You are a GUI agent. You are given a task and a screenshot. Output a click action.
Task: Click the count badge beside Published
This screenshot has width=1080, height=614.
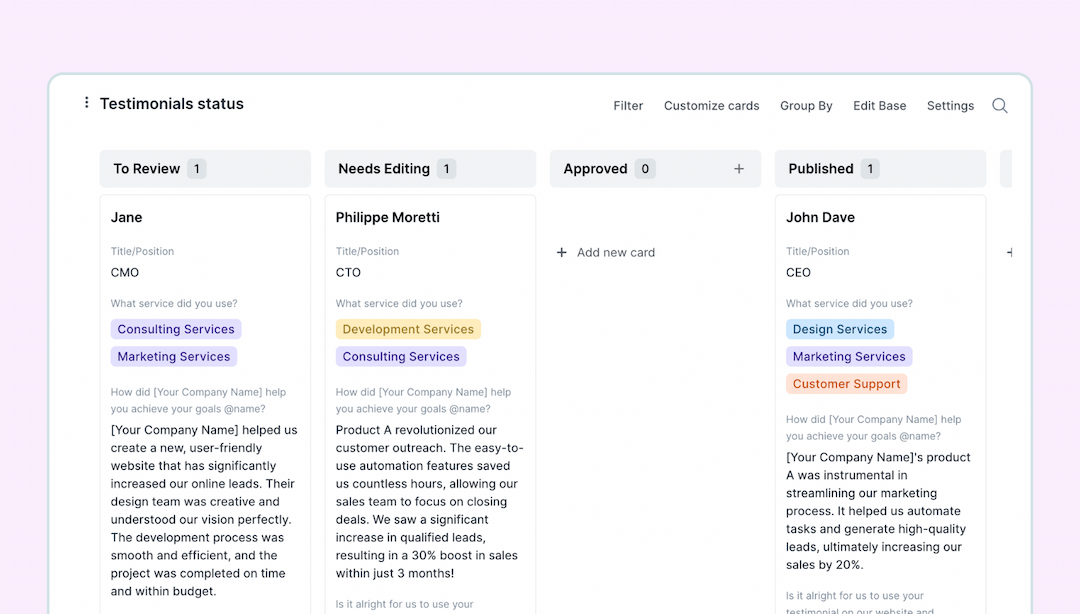(x=870, y=168)
